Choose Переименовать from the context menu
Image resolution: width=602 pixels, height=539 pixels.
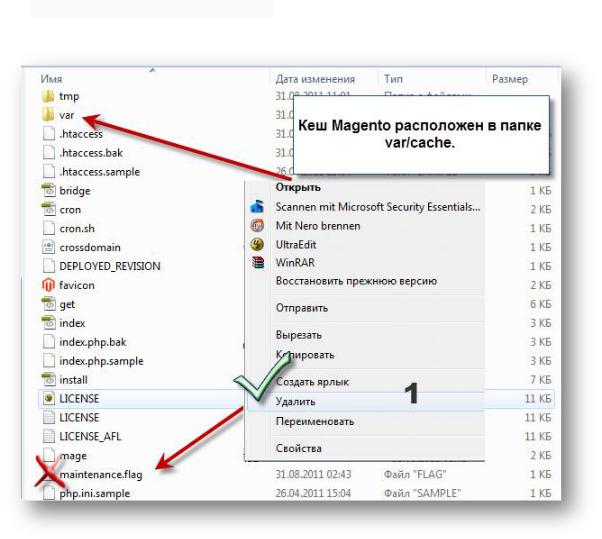coord(315,421)
